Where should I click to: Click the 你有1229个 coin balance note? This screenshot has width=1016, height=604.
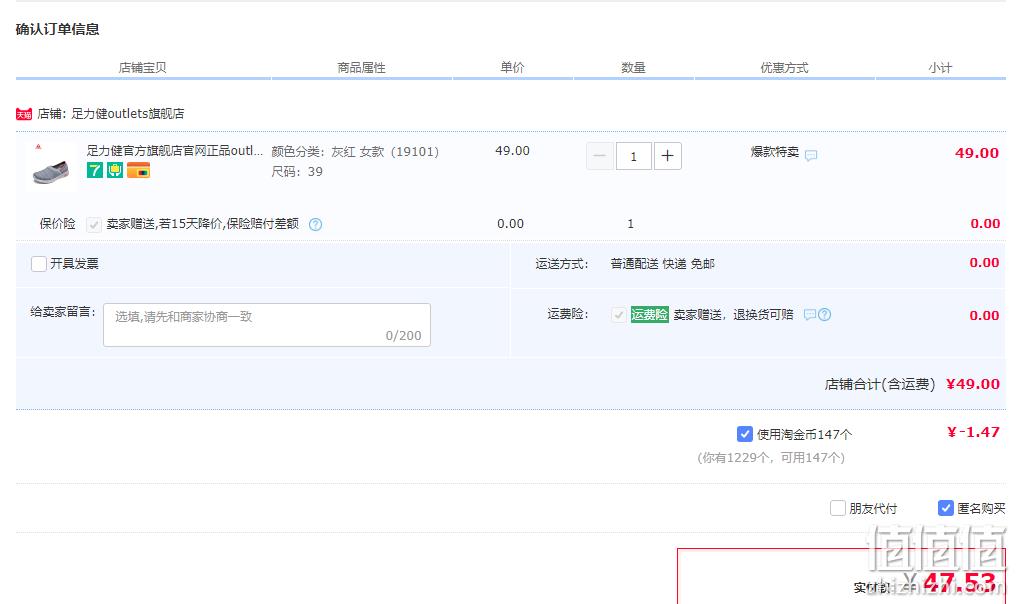(771, 458)
